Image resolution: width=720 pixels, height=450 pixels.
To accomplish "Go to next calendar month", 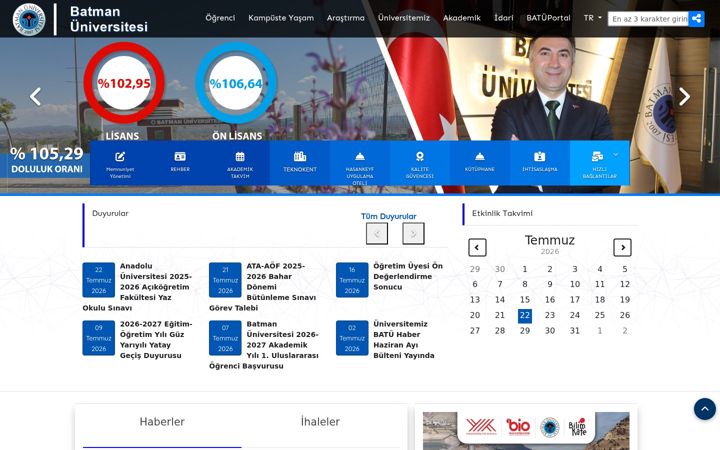I will click(x=623, y=248).
